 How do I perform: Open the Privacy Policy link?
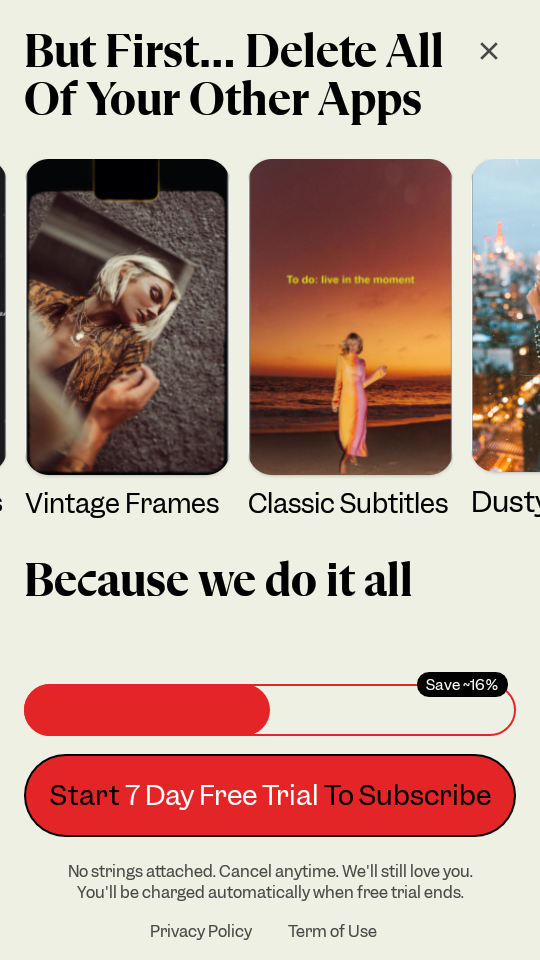[201, 931]
